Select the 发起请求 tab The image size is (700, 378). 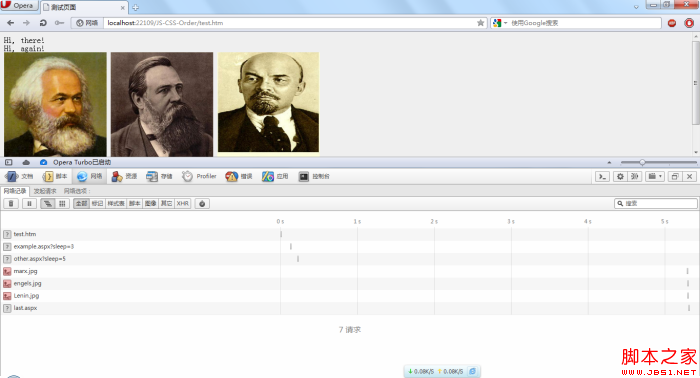pos(45,191)
